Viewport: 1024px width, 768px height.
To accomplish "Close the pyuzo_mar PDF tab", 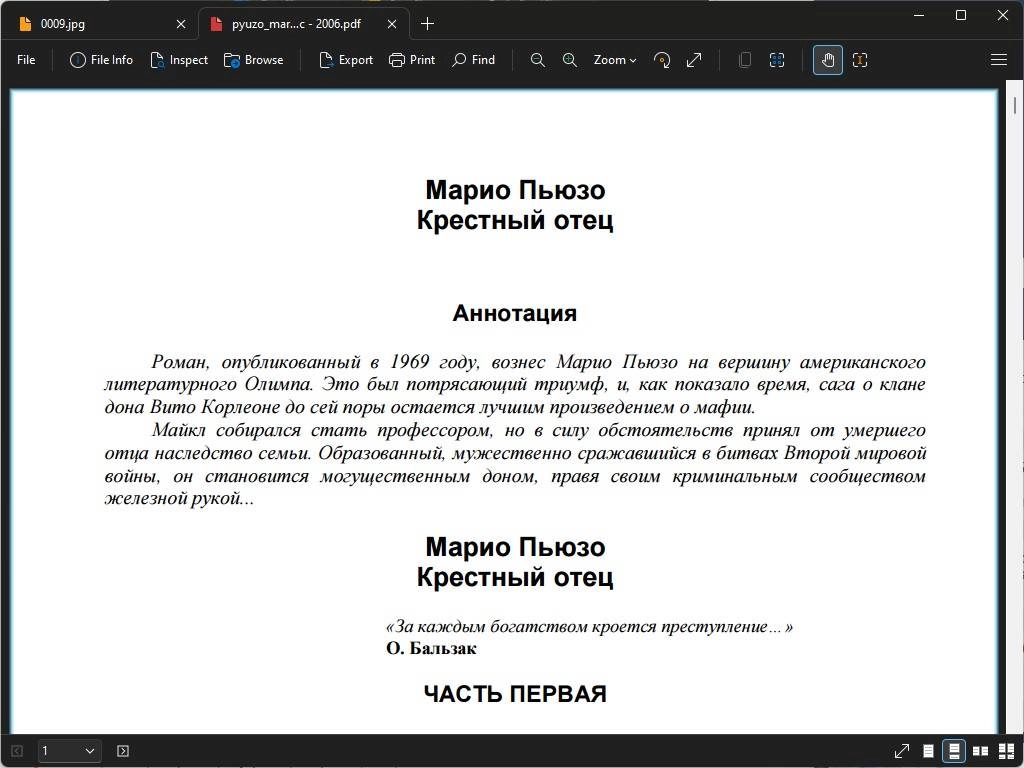I will click(x=392, y=24).
